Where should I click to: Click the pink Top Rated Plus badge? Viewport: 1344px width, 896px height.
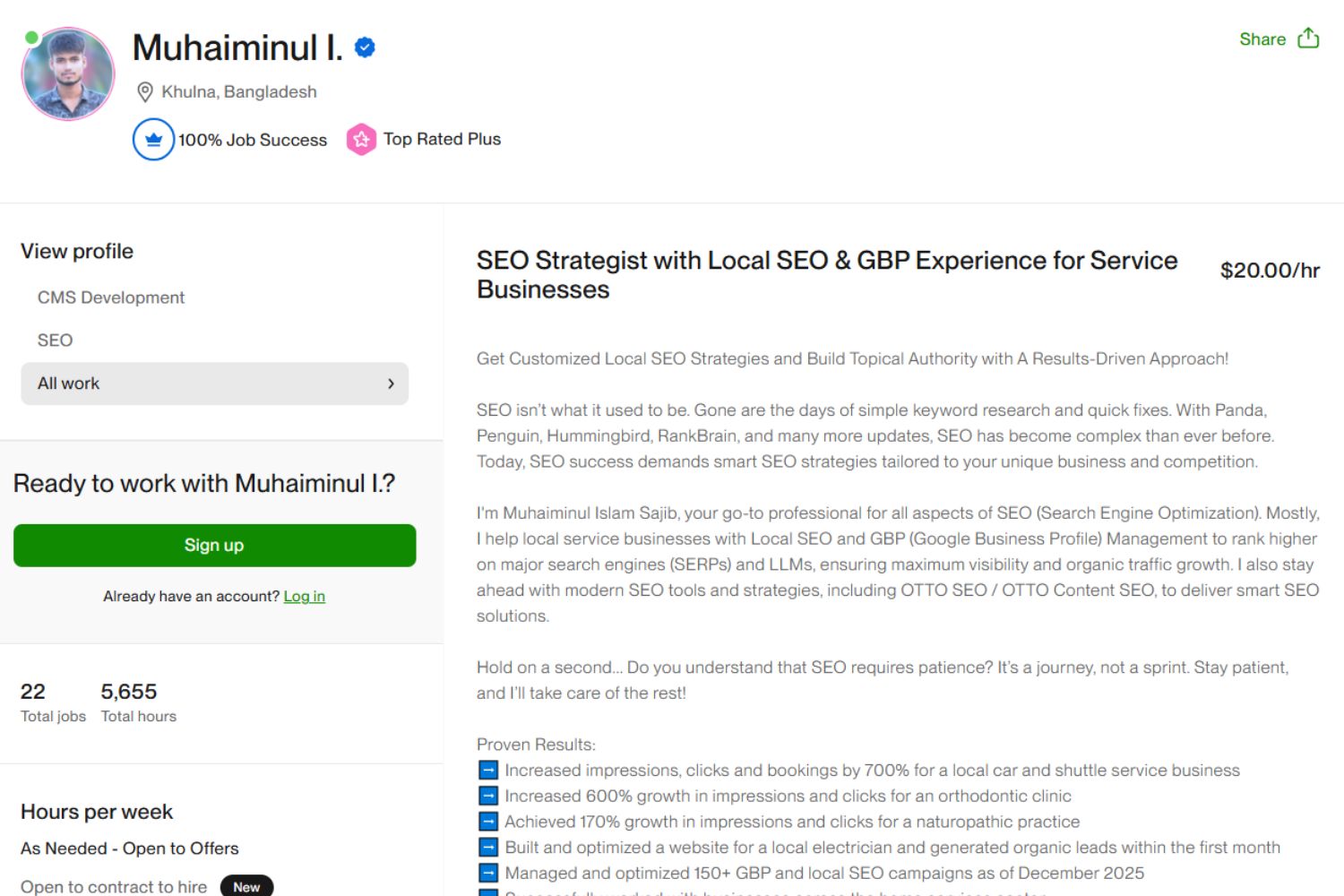[x=361, y=139]
